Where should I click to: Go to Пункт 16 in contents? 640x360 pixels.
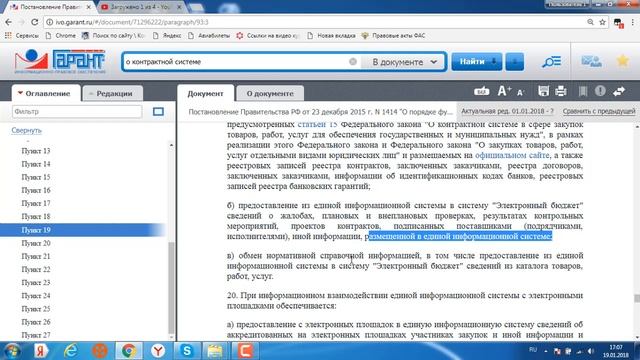36,190
